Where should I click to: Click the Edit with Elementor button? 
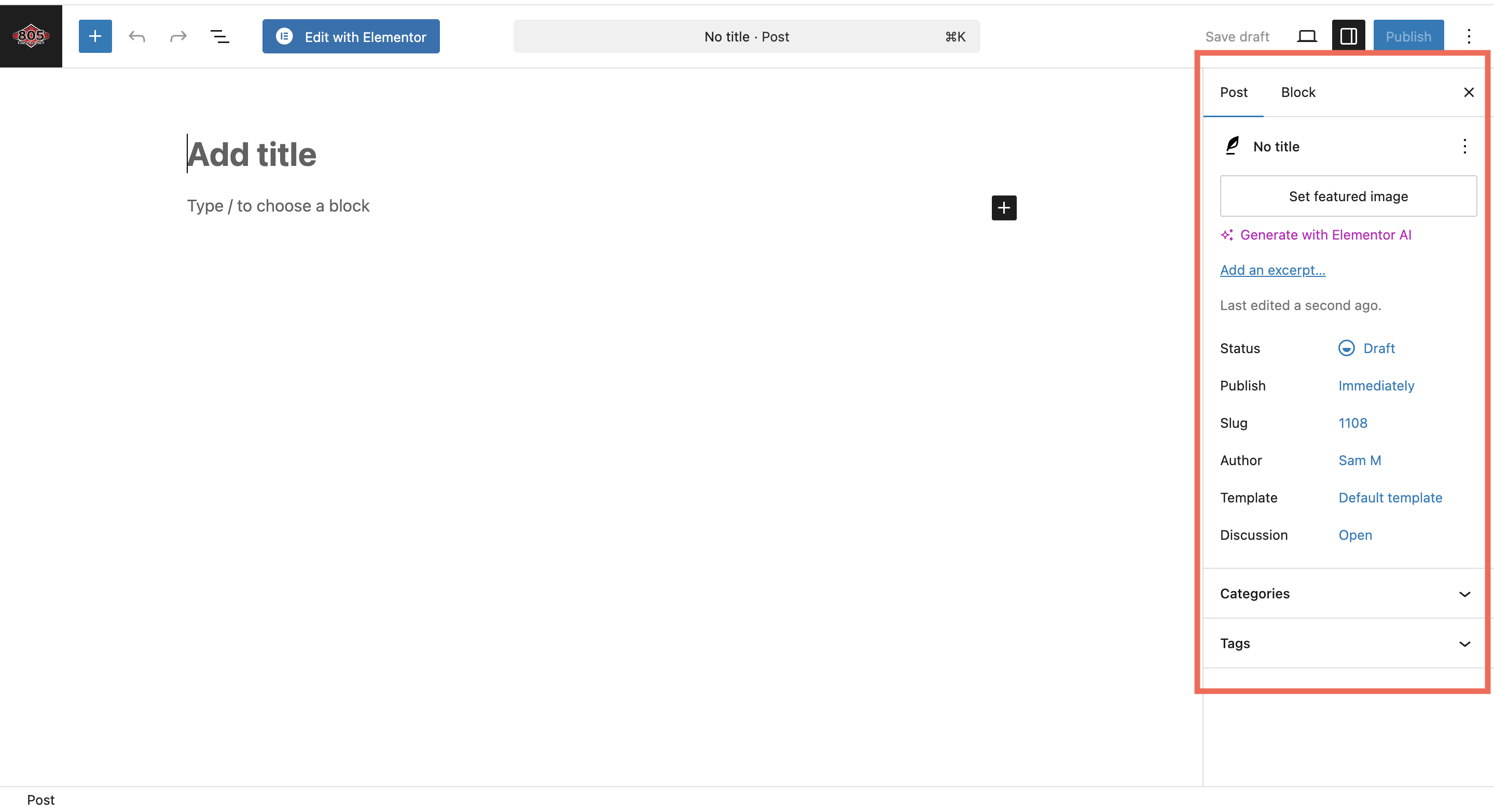pyautogui.click(x=351, y=36)
